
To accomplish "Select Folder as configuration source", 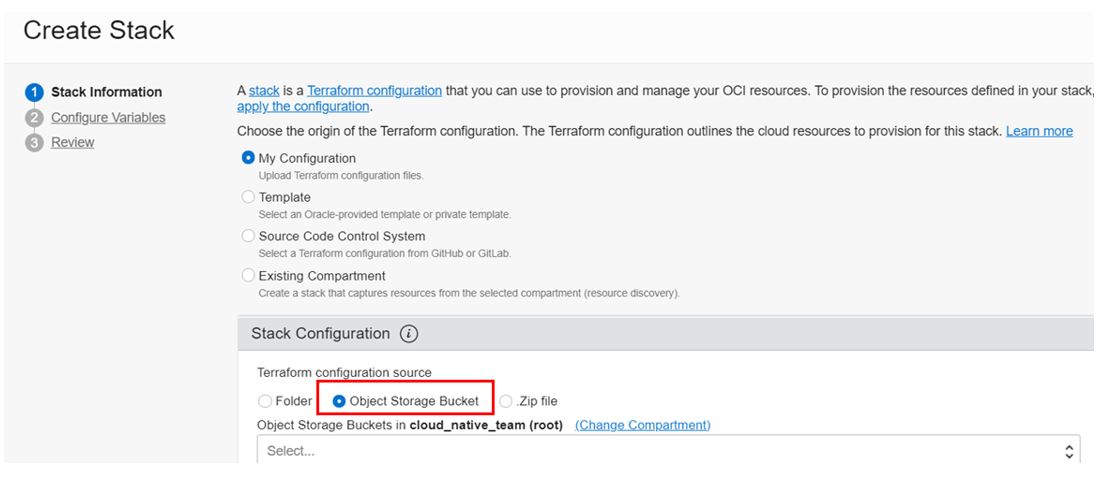I will tap(265, 401).
